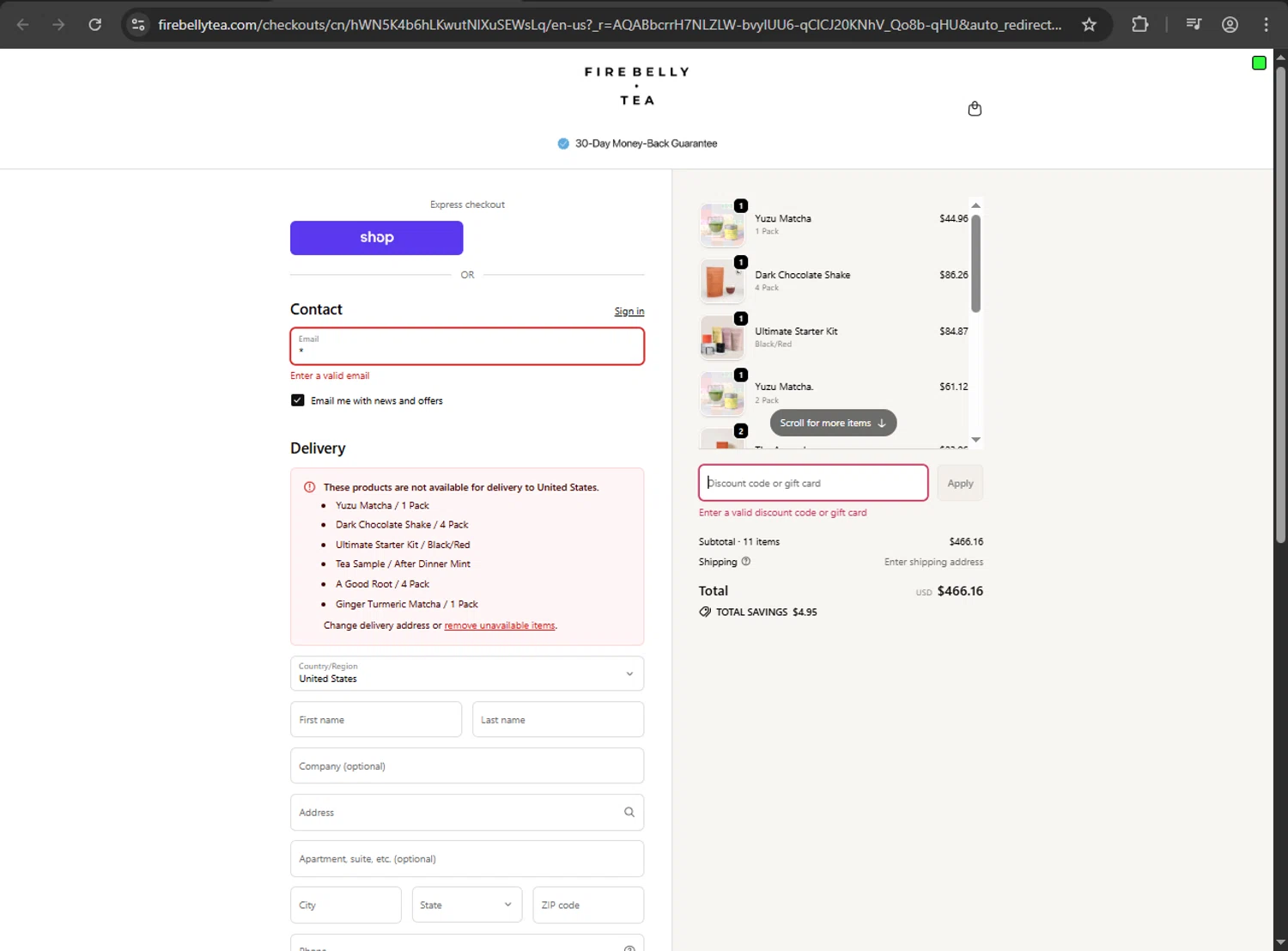1288x951 pixels.
Task: Focus the Company (optional) field
Action: point(467,766)
